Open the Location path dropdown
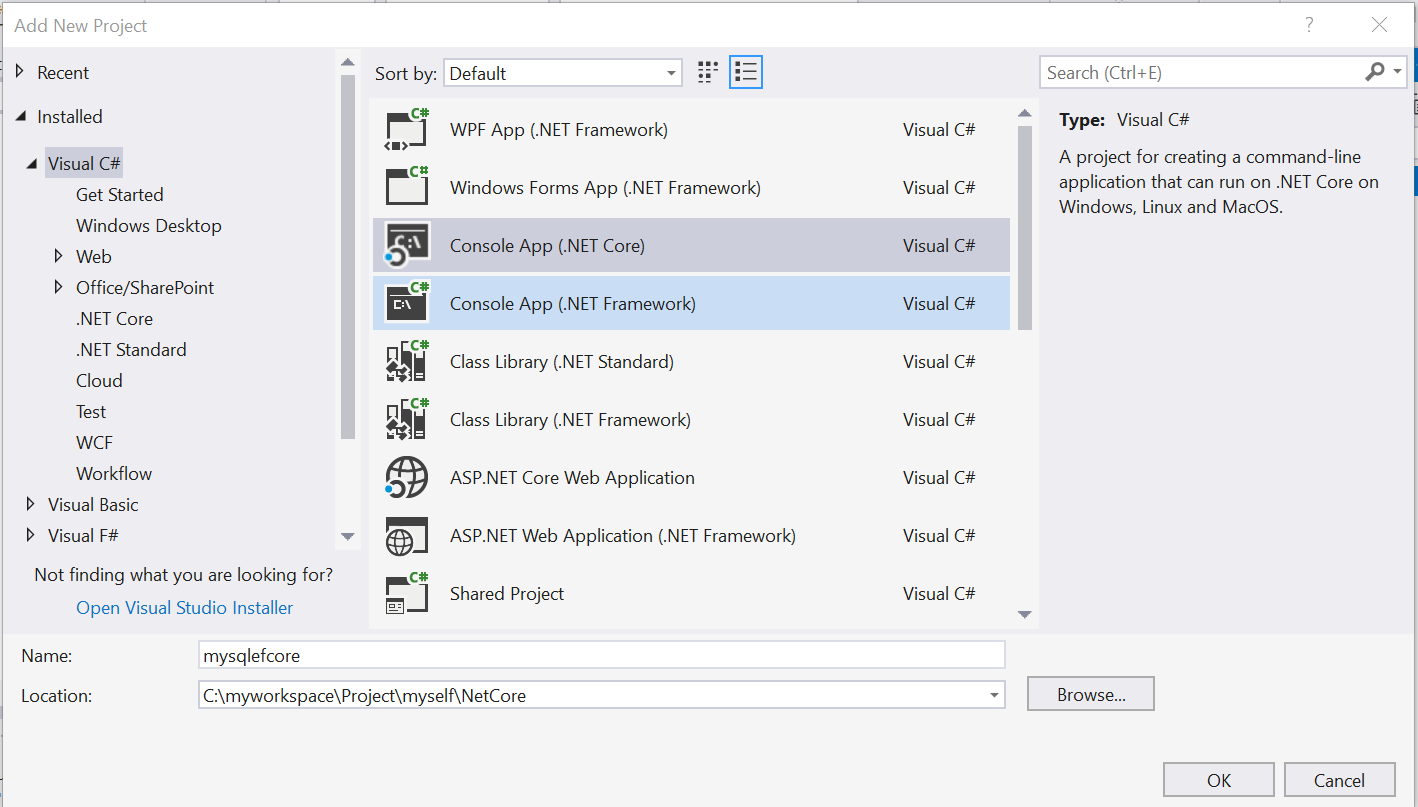This screenshot has width=1418, height=807. click(x=994, y=695)
